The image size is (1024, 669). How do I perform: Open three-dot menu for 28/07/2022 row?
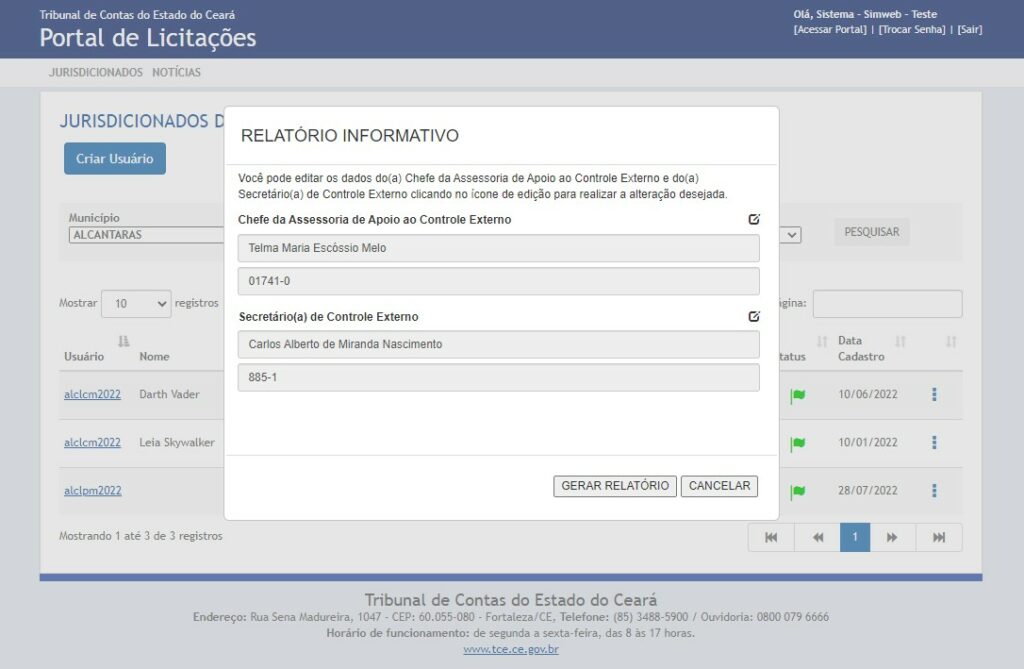(934, 491)
